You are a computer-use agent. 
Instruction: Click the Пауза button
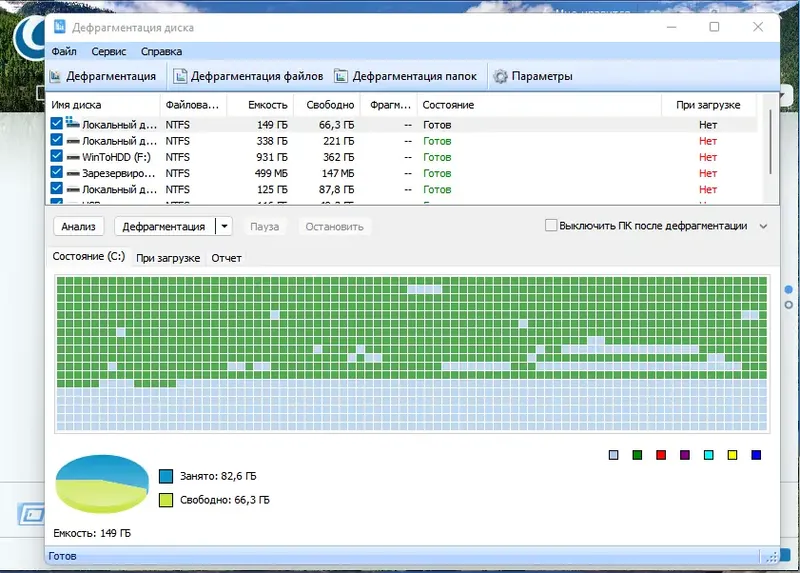tap(264, 227)
